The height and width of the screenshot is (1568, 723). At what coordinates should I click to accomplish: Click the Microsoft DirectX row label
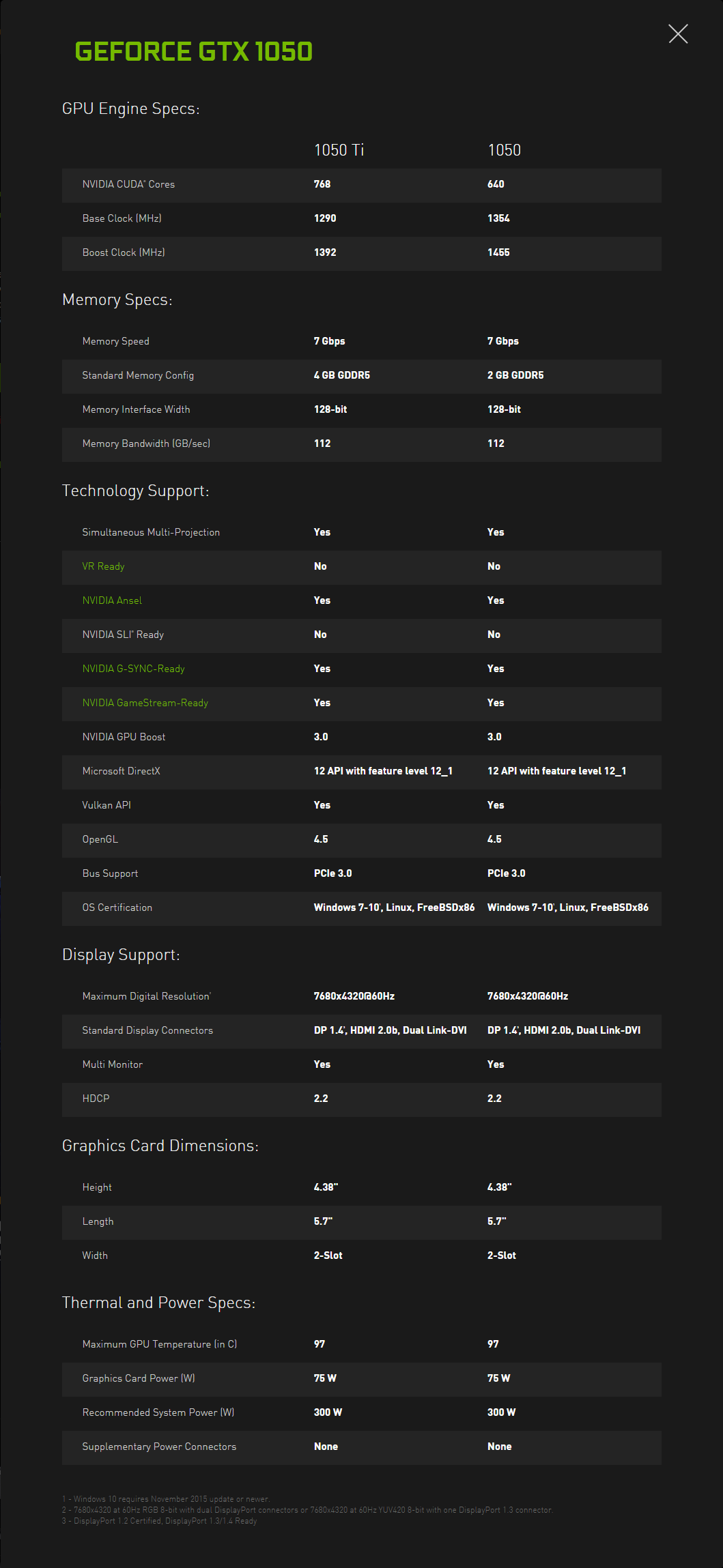click(121, 771)
